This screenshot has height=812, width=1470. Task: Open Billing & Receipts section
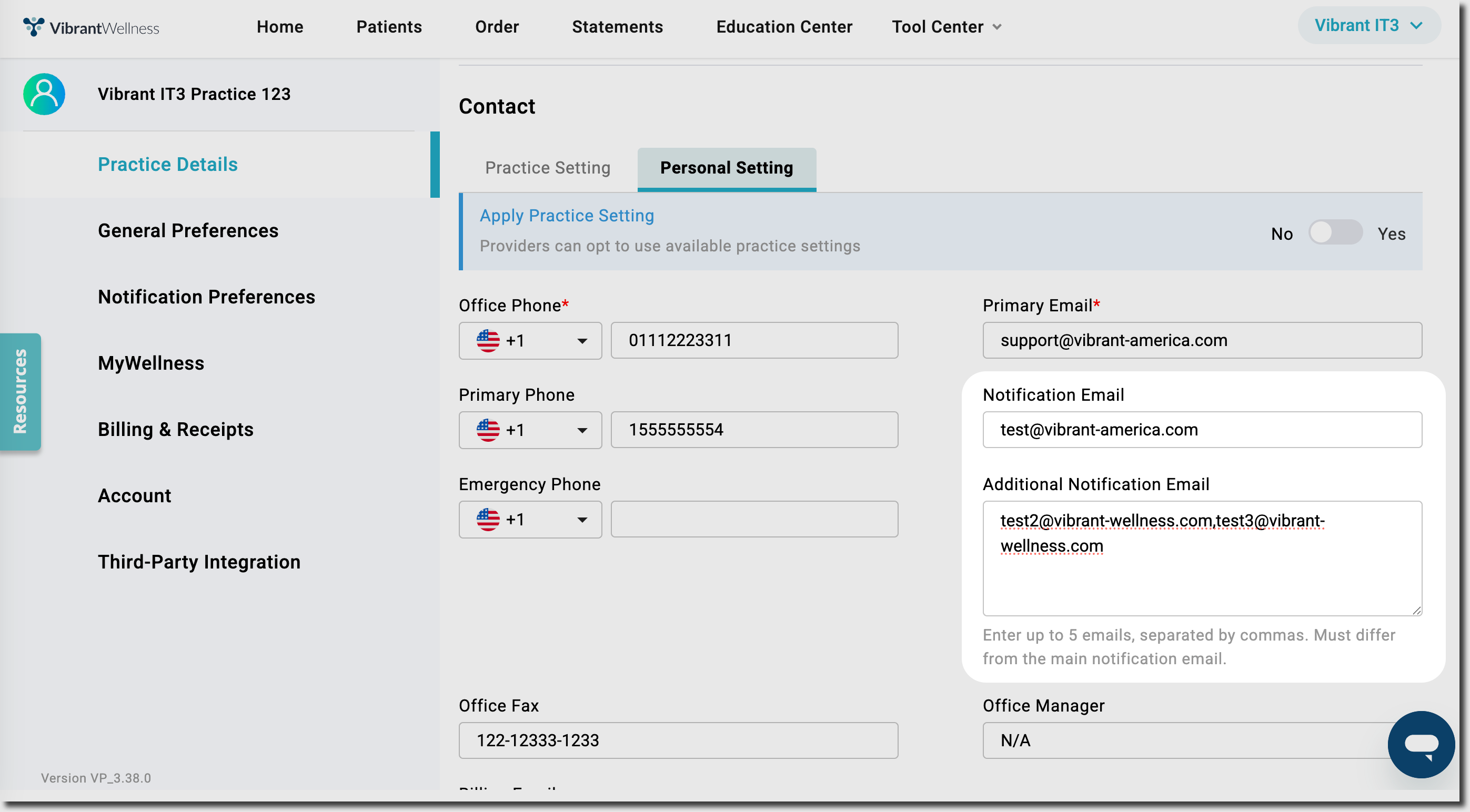(175, 429)
